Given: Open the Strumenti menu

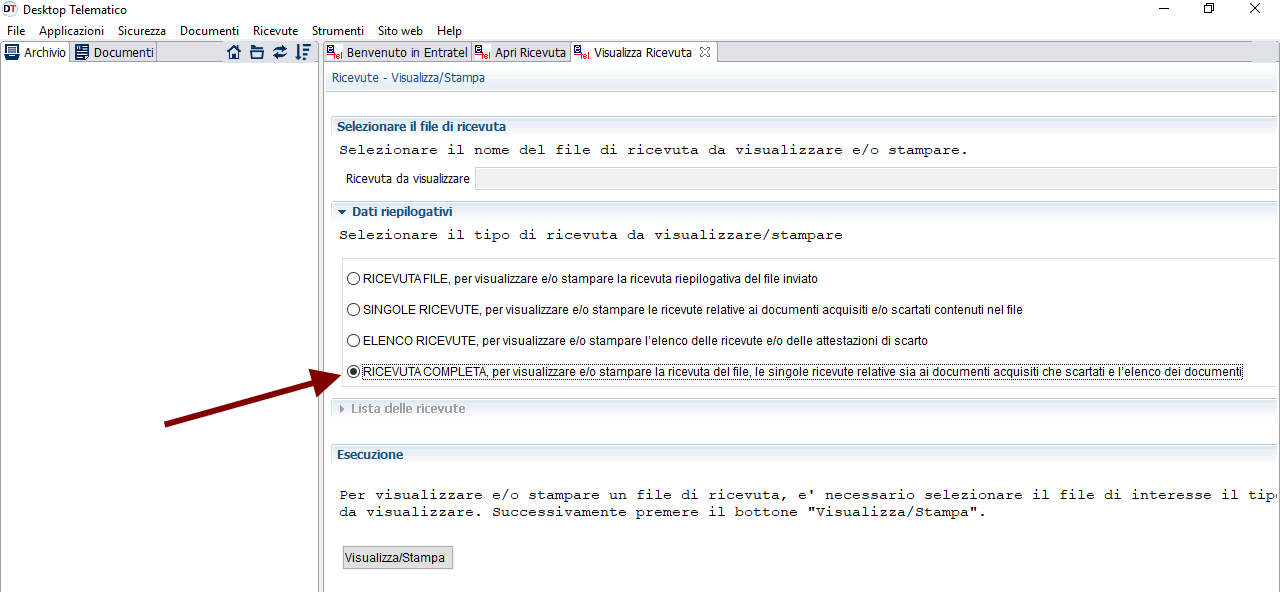Looking at the screenshot, I should pos(338,31).
